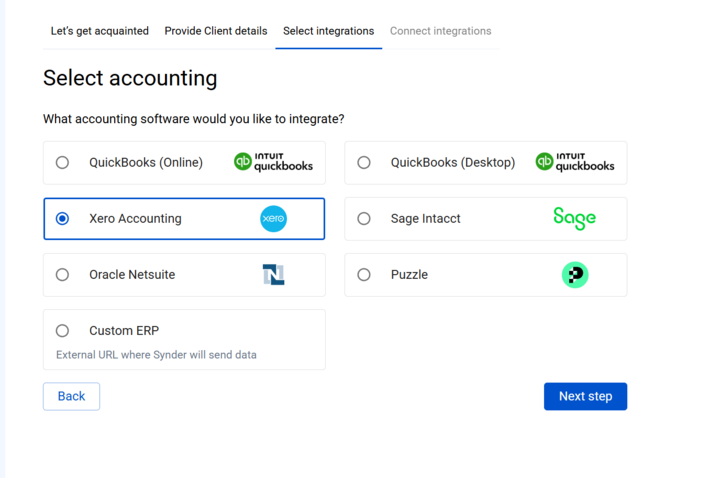Click the Back button
The width and height of the screenshot is (720, 478).
point(71,396)
